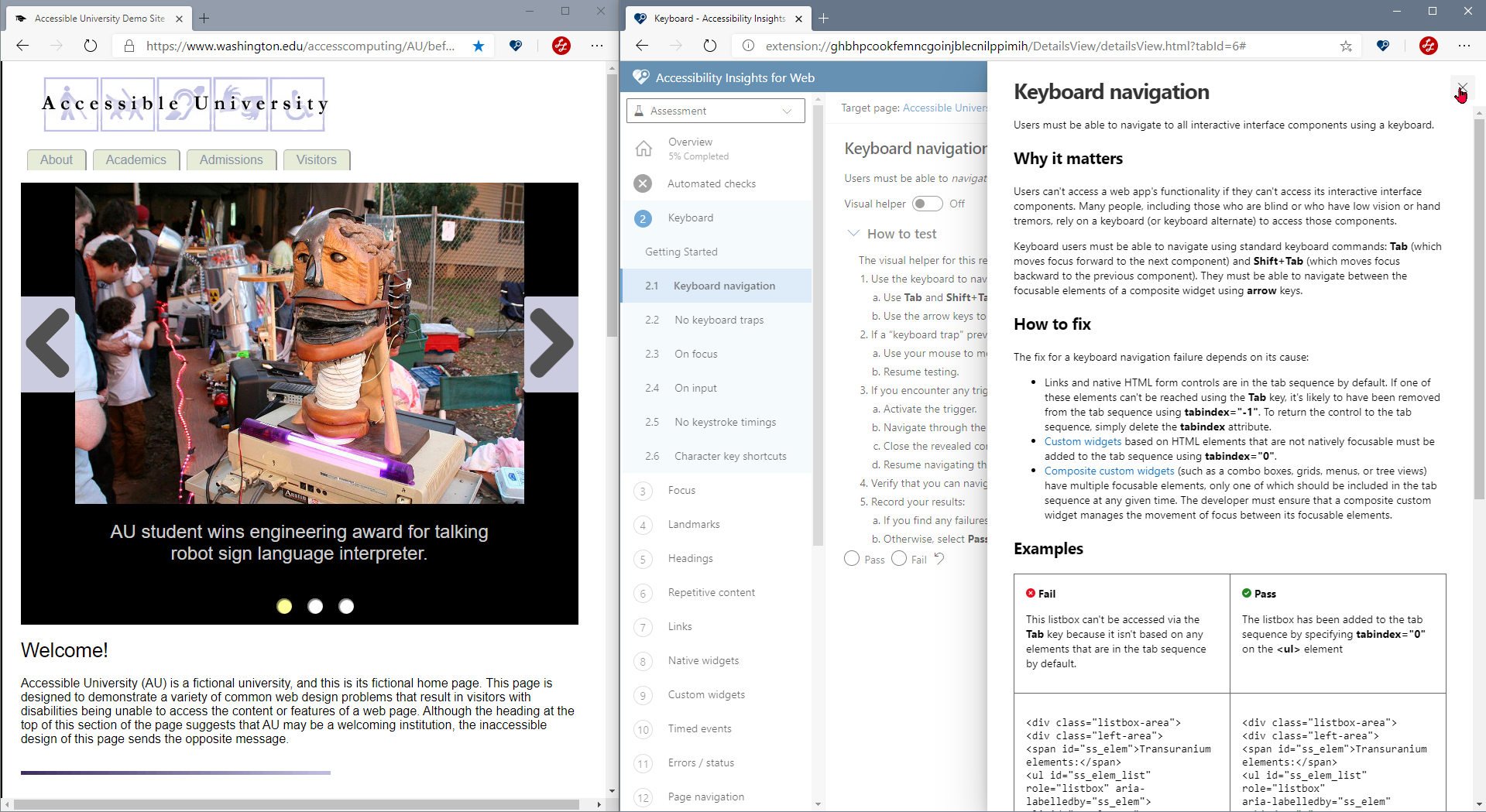This screenshot has width=1486, height=812.
Task: Open left browser settings ellipsis menu
Action: pyautogui.click(x=597, y=46)
